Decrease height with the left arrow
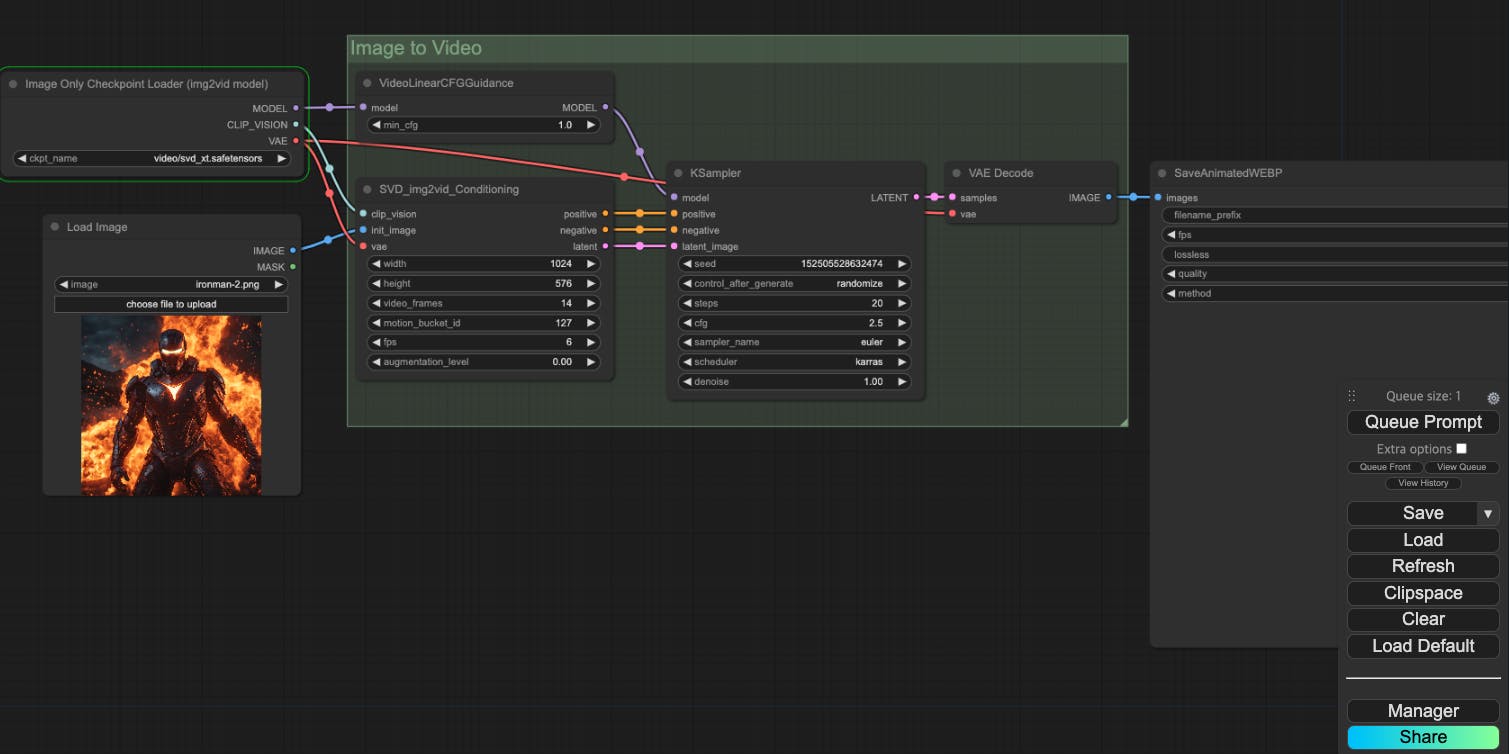Screen dimensions: 1509x754 point(376,284)
